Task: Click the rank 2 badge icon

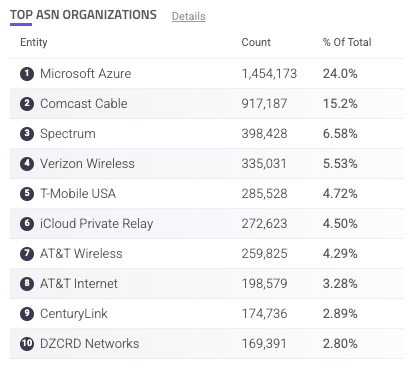Action: [x=27, y=104]
